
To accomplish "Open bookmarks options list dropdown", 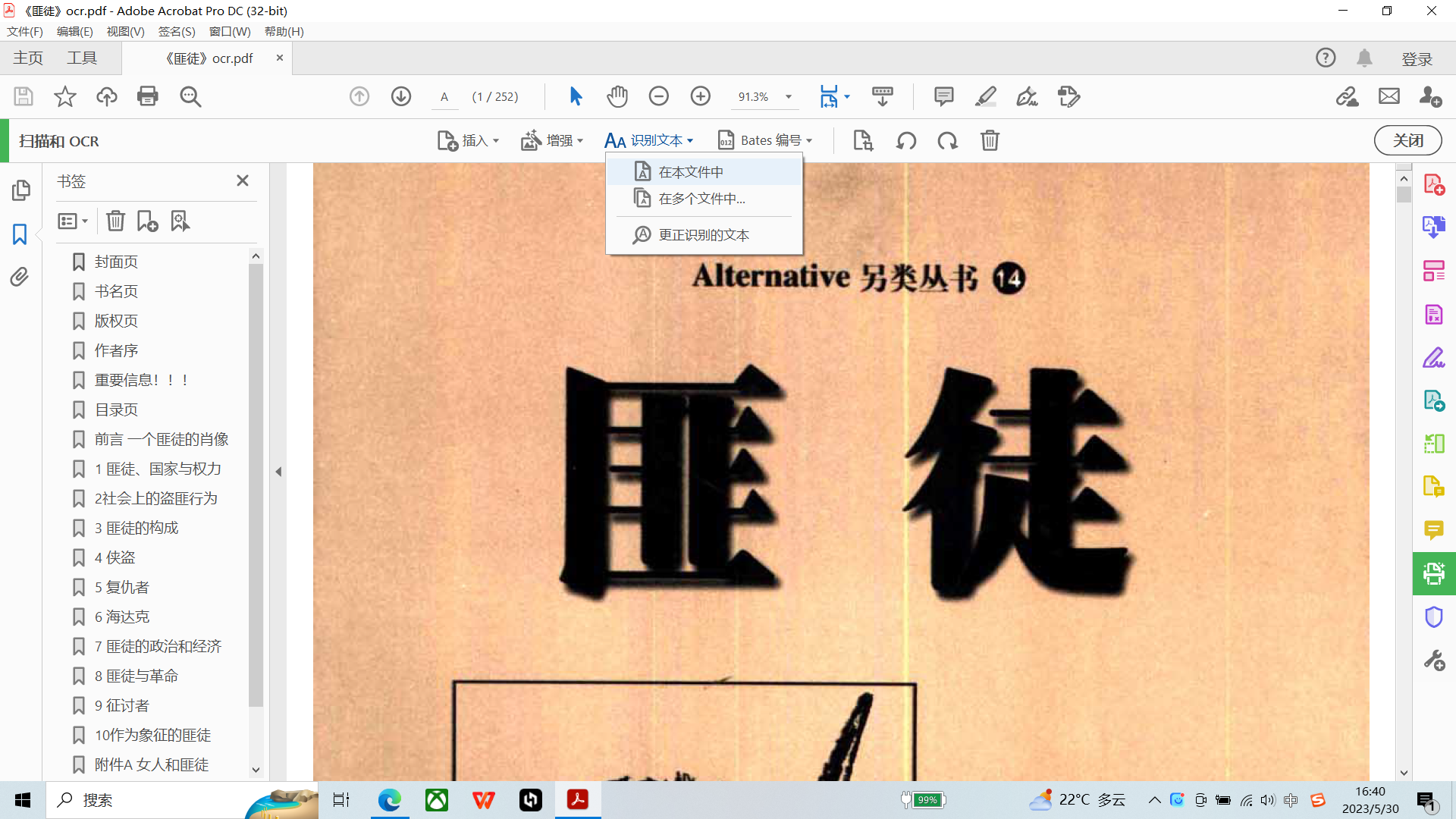I will pyautogui.click(x=73, y=221).
